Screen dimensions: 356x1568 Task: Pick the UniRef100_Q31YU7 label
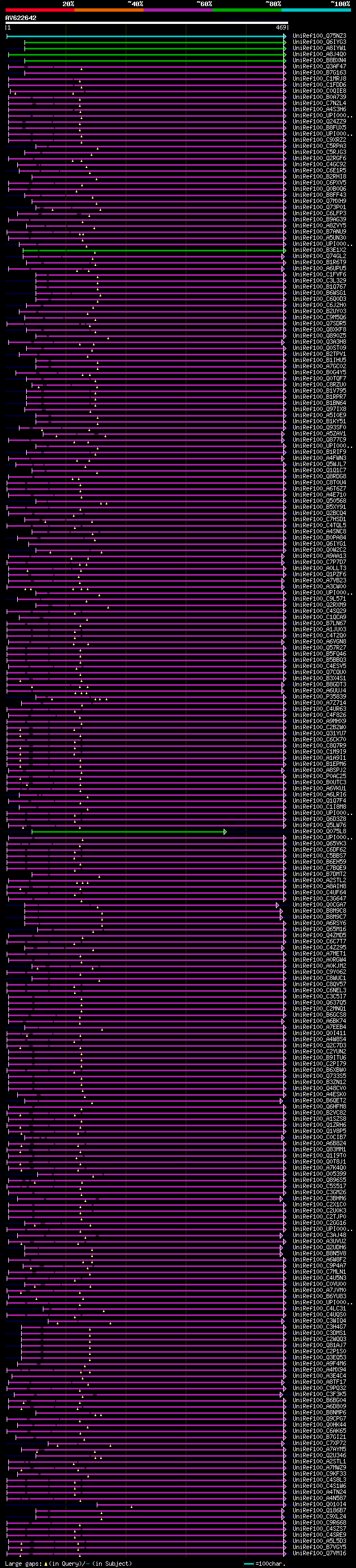pos(319,734)
